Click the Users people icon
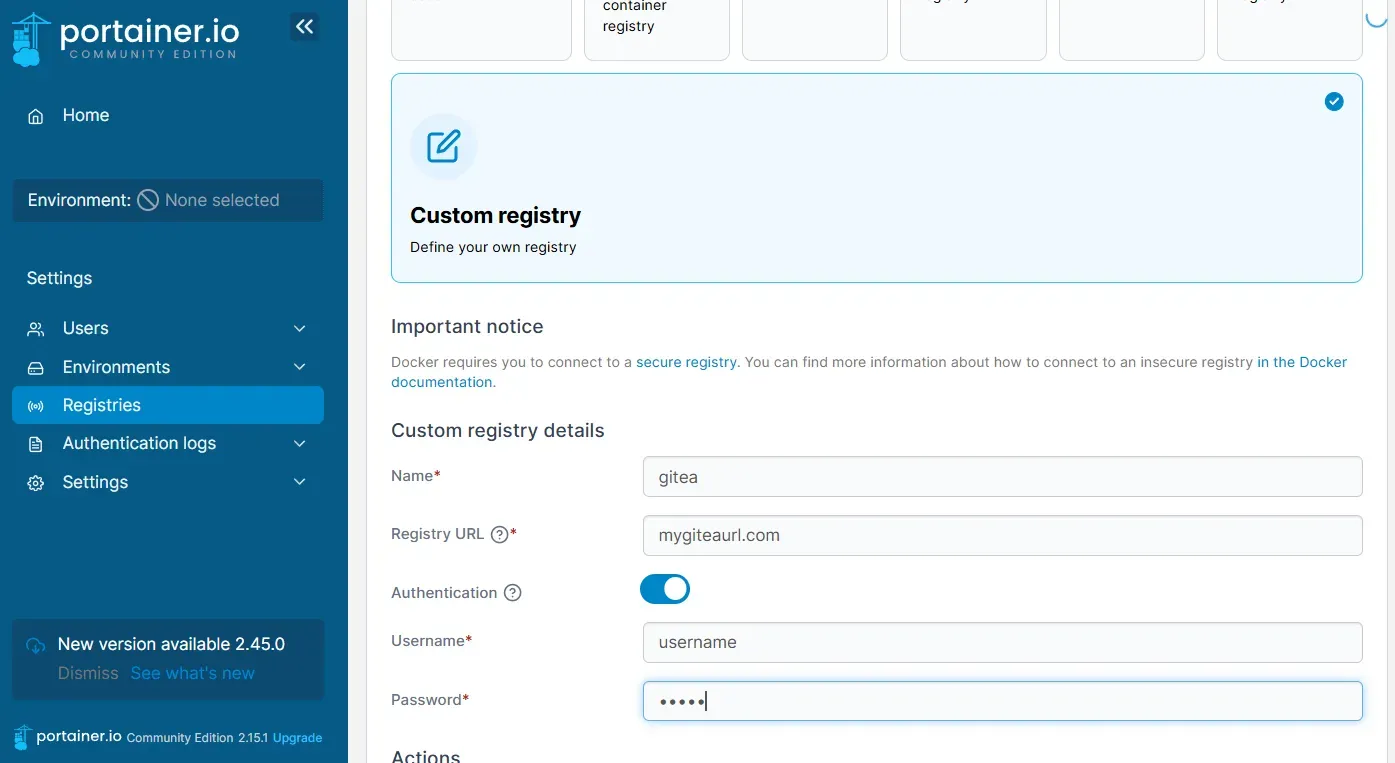Viewport: 1395px width, 763px height. (36, 329)
